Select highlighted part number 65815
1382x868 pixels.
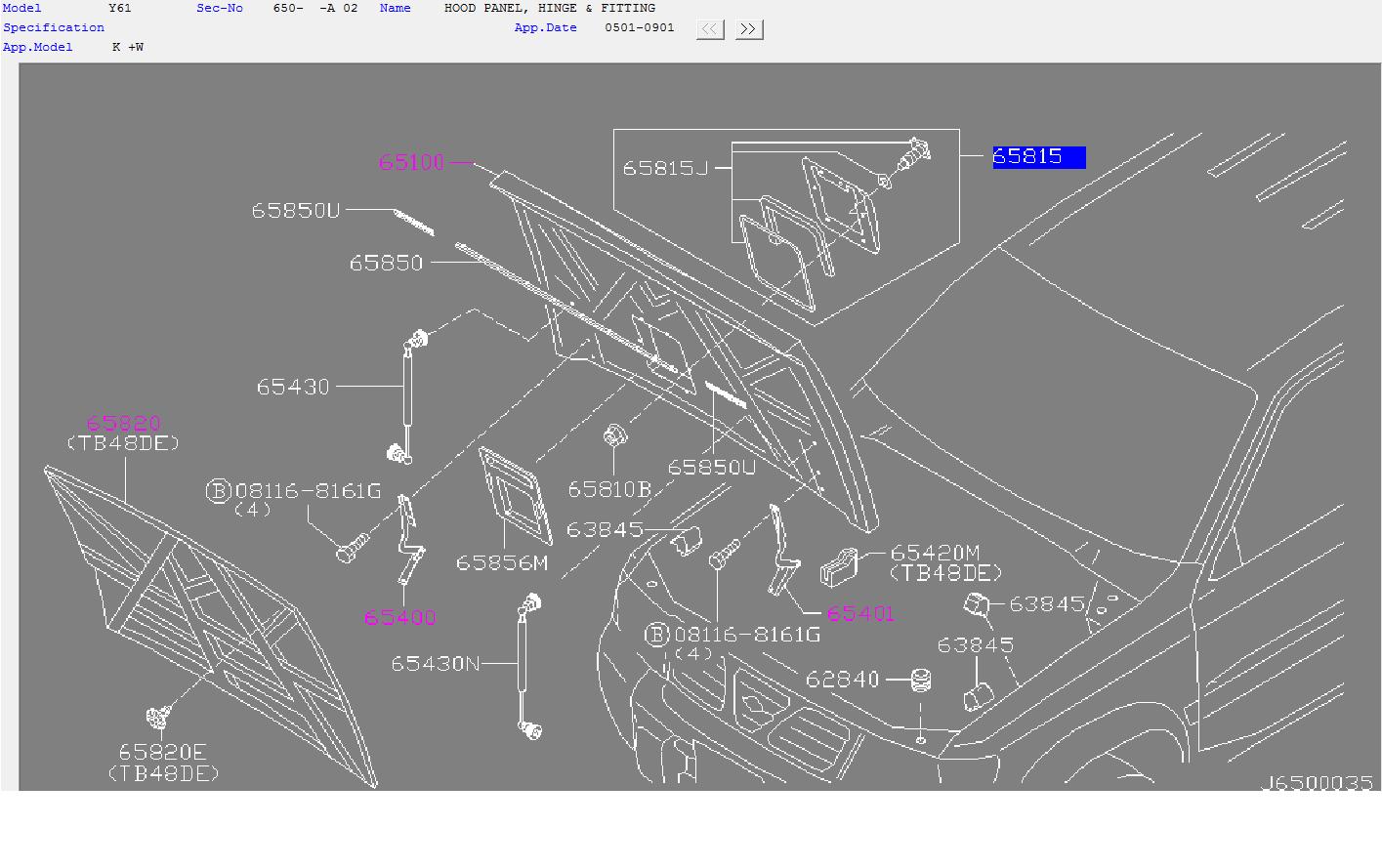[1039, 156]
